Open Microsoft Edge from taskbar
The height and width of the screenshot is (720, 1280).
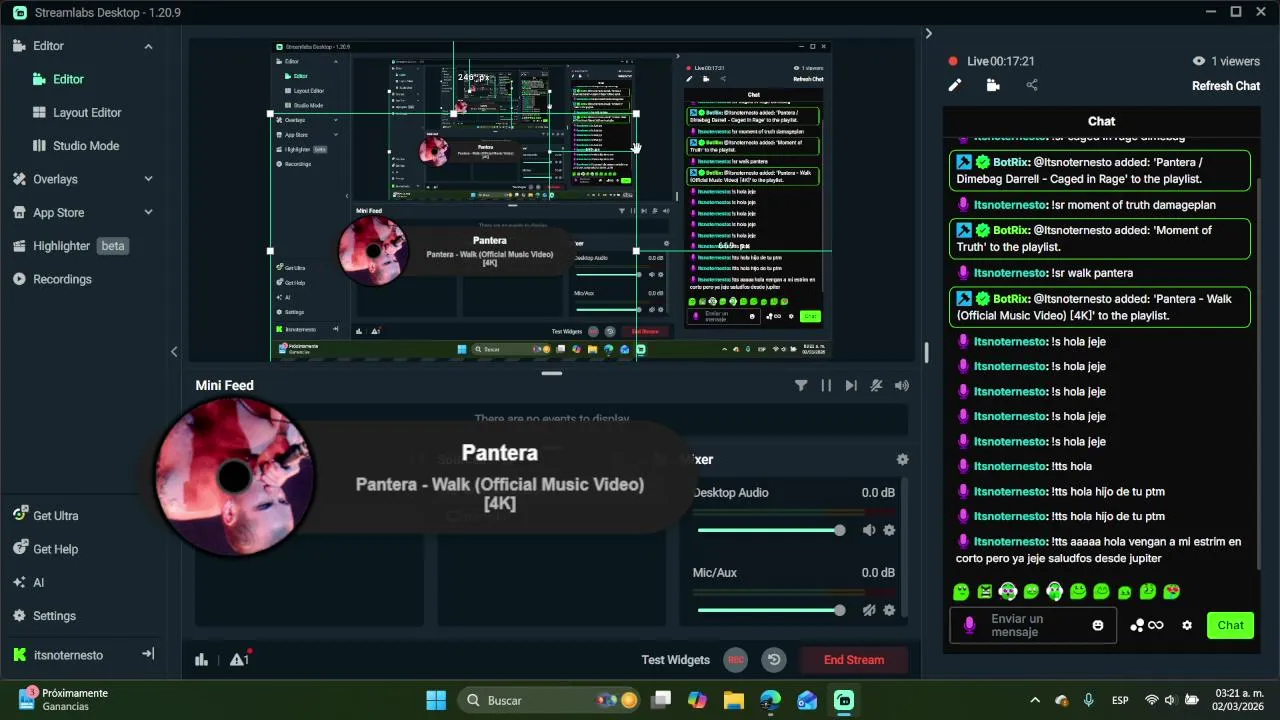click(770, 700)
